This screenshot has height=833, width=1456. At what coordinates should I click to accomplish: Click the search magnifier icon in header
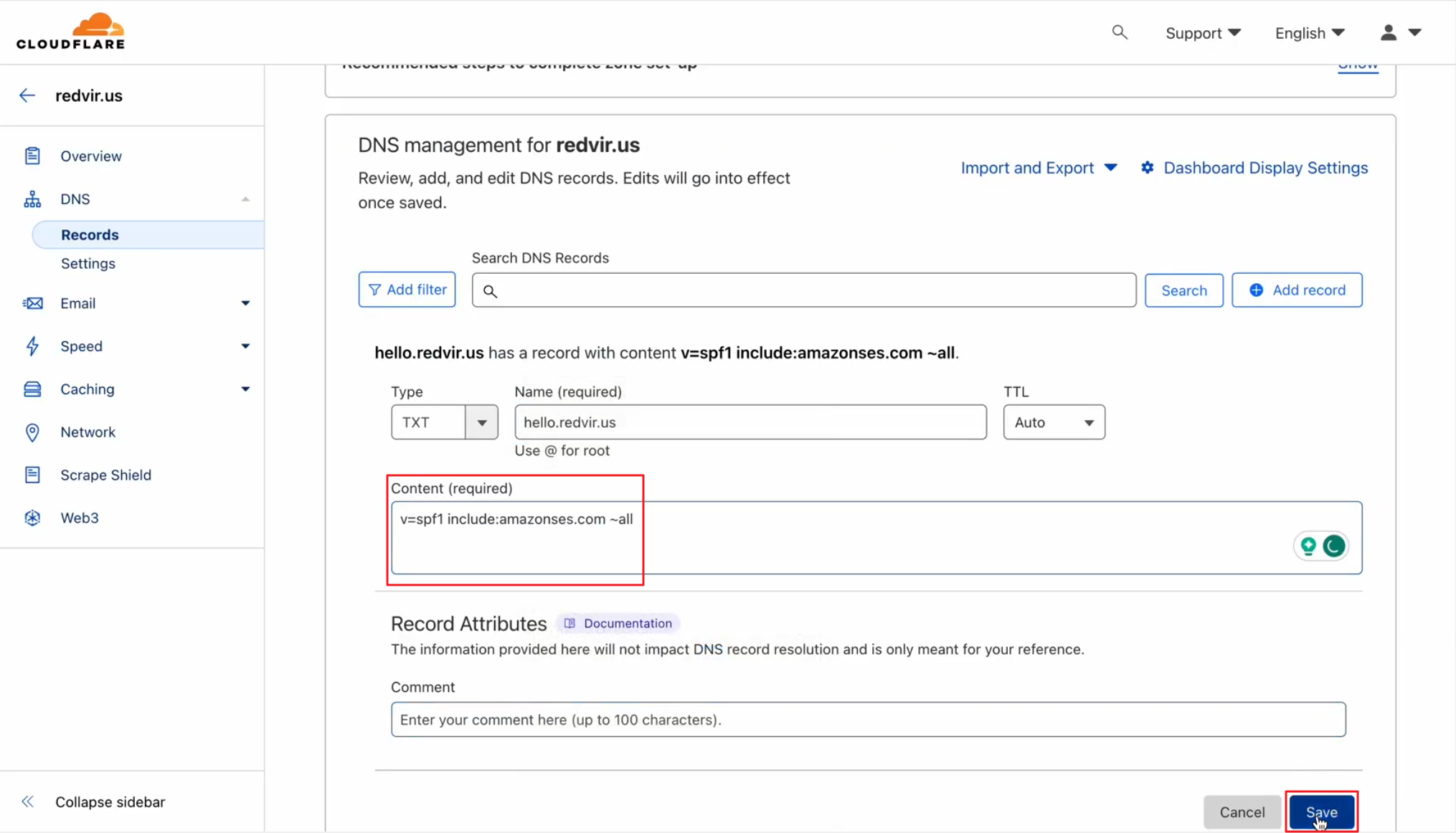(x=1119, y=32)
